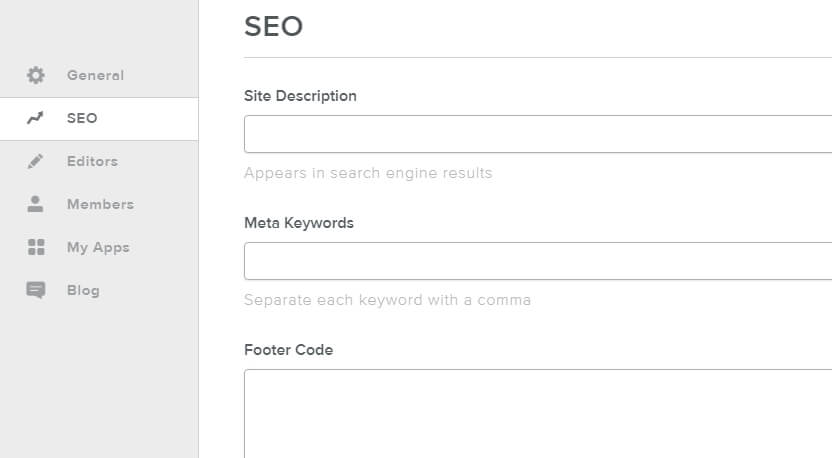Click the "Site Description" field label
832x458 pixels.
pos(300,96)
